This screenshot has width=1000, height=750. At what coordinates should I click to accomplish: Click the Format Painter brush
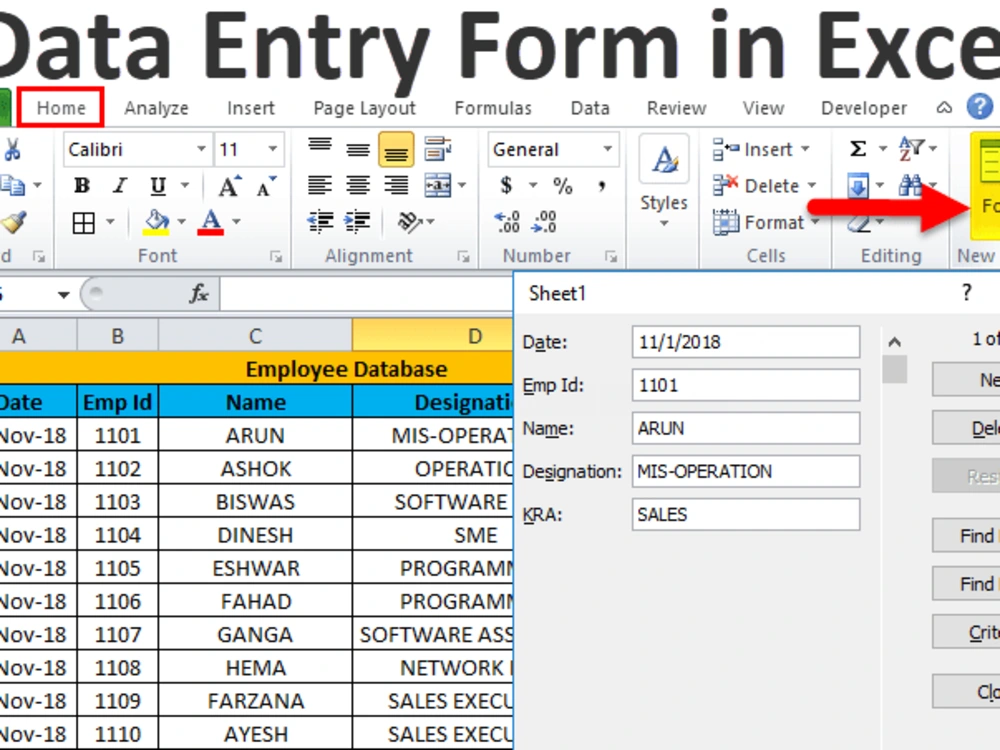click(13, 222)
